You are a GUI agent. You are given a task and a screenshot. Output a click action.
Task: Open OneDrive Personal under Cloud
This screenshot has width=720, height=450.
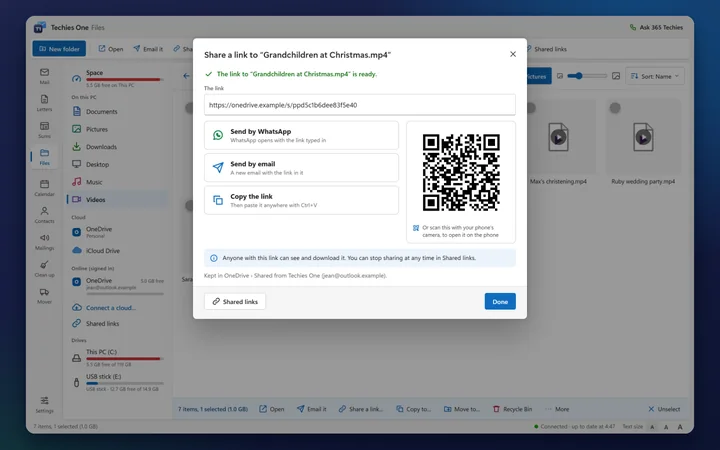(117, 232)
